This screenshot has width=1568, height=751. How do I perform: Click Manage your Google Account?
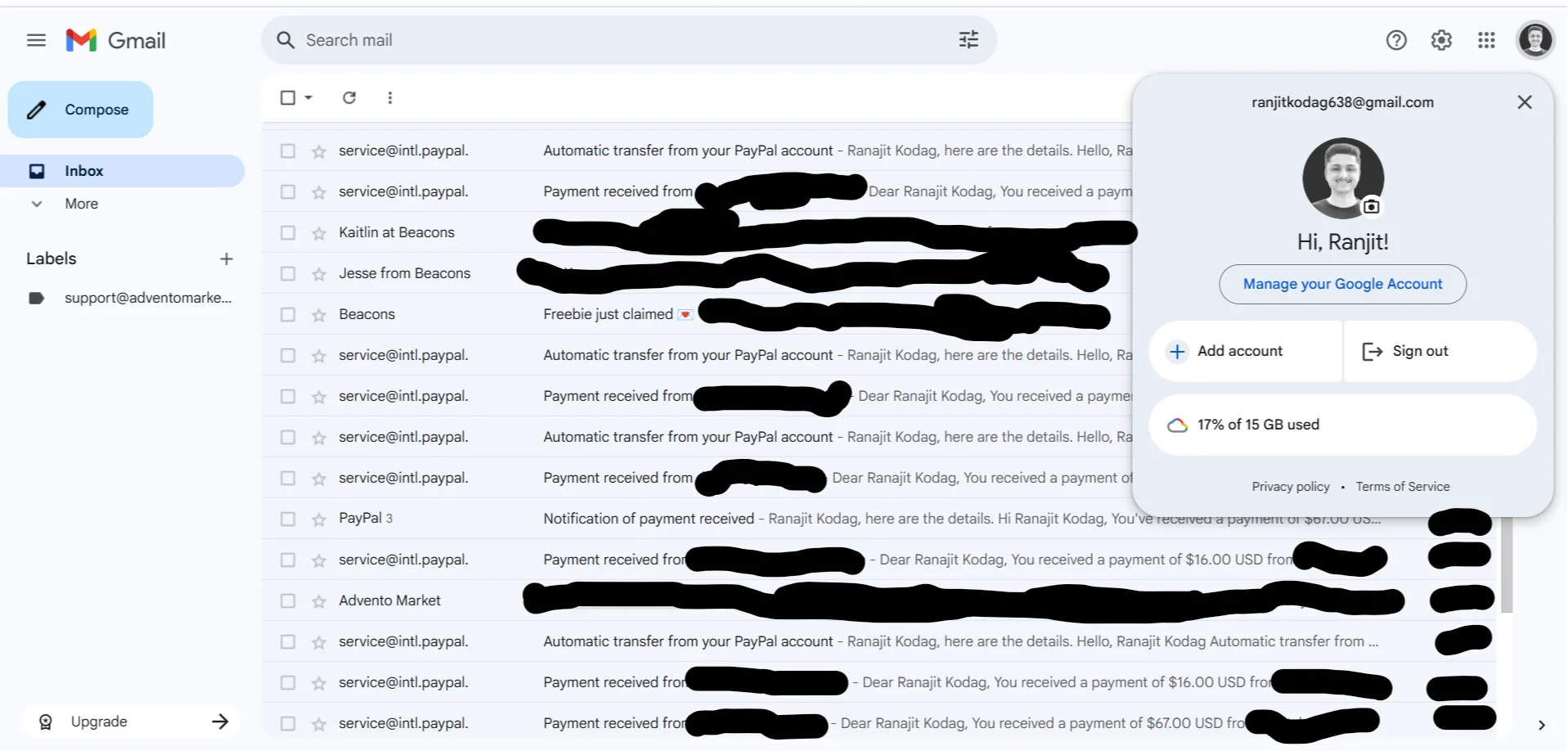(1342, 284)
